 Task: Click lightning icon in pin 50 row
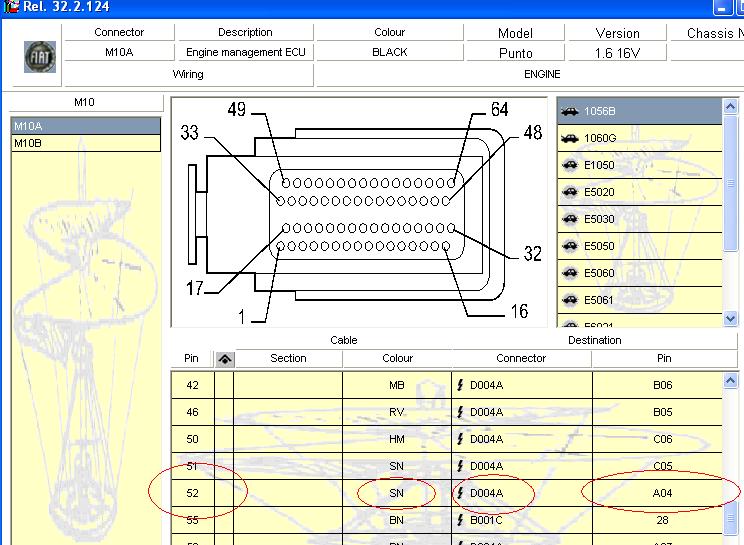460,439
